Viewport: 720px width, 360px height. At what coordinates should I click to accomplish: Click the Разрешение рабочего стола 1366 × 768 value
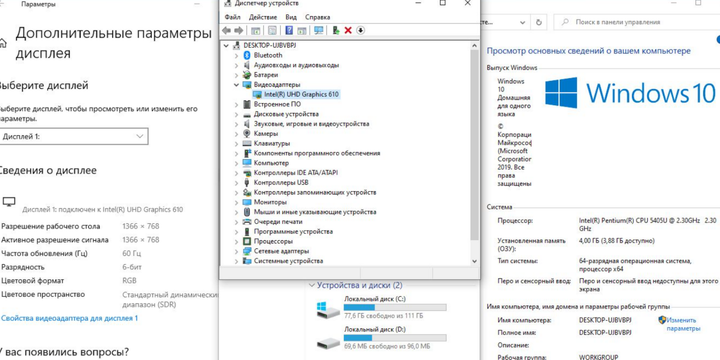pos(141,226)
